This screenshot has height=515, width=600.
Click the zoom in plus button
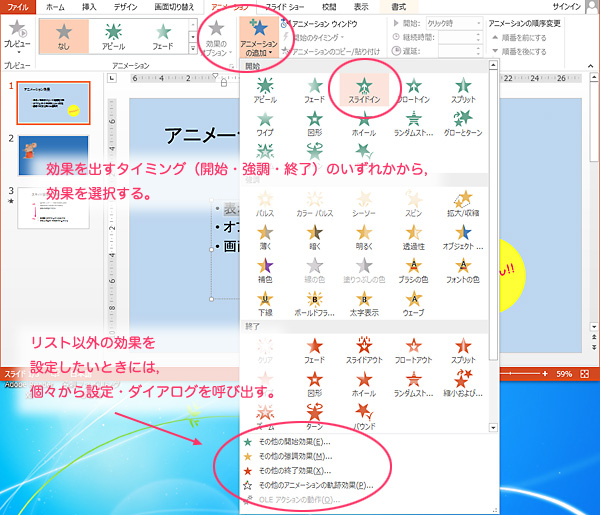pos(545,374)
